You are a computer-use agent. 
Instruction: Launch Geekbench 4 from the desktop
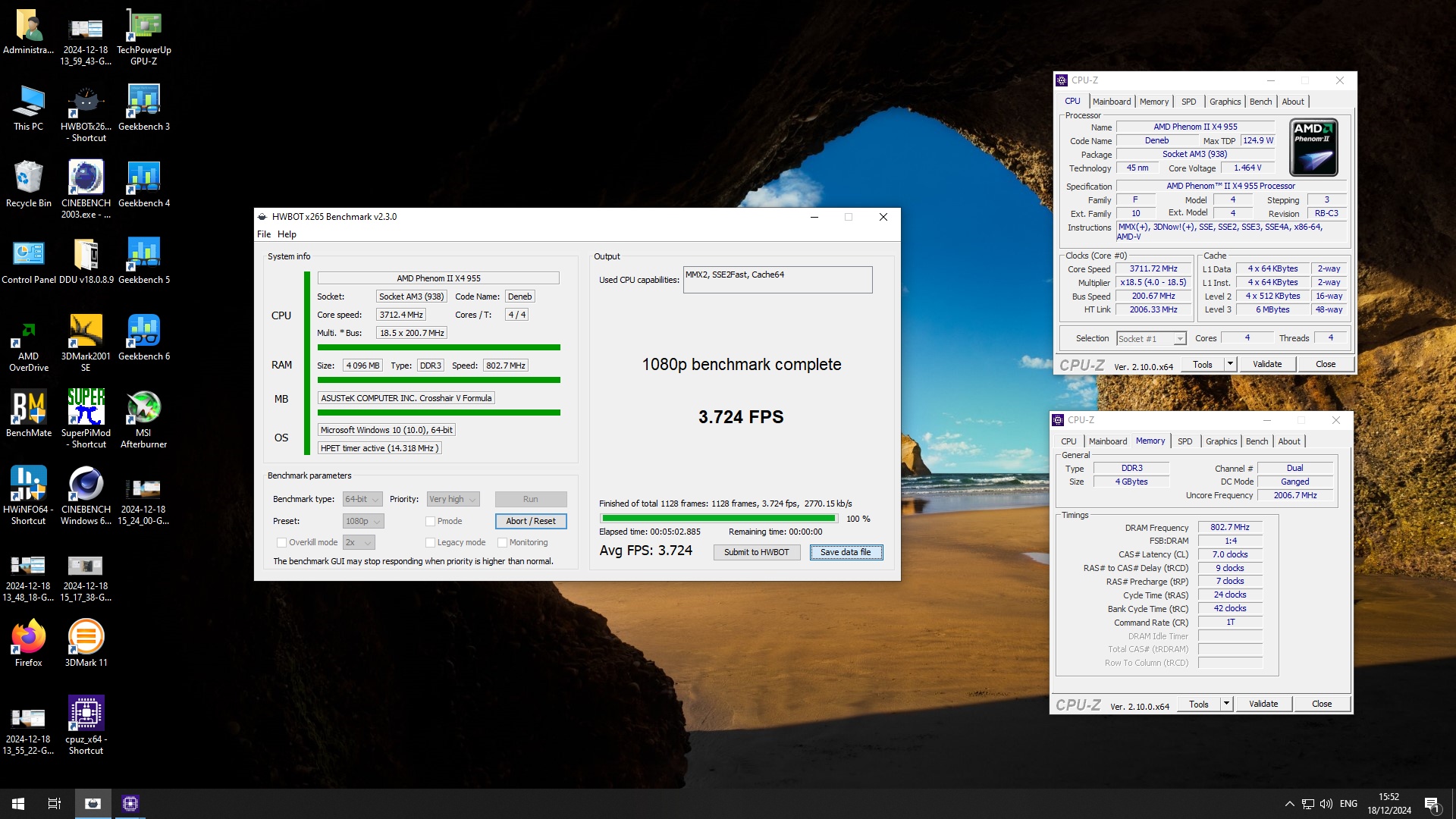pos(143,184)
